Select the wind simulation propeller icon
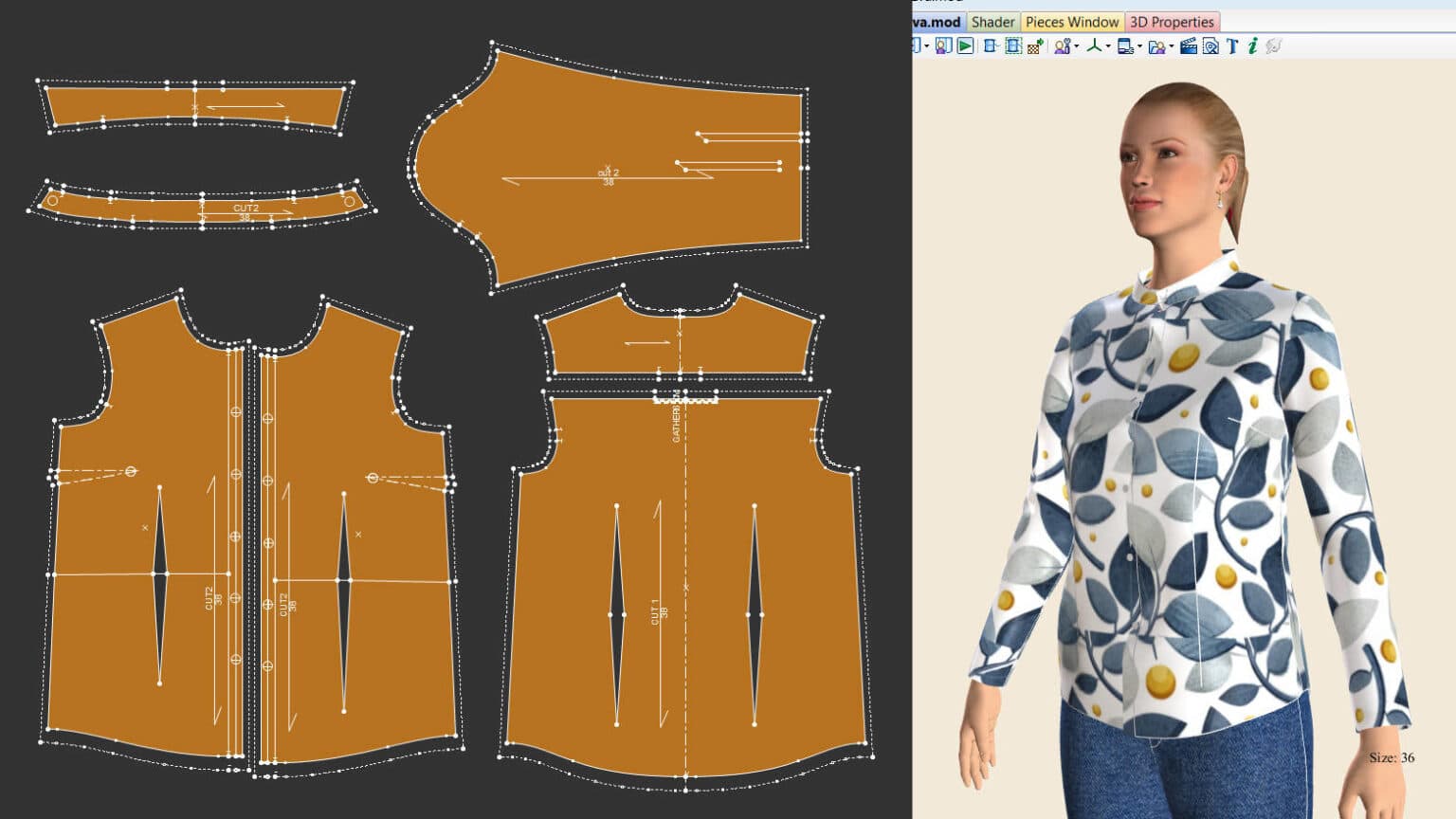 pos(1093,45)
